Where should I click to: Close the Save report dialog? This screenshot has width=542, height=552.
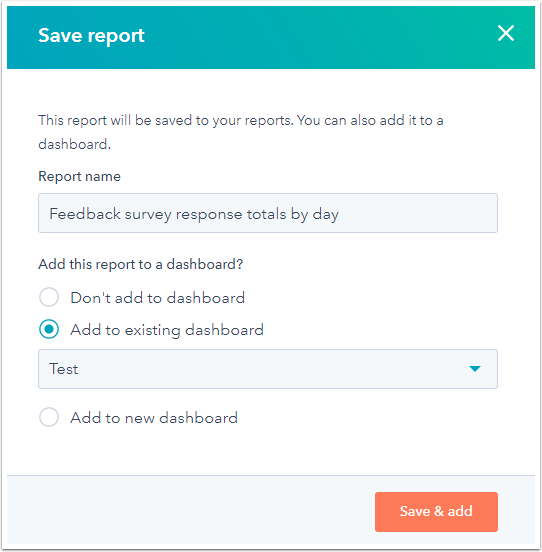click(x=506, y=33)
